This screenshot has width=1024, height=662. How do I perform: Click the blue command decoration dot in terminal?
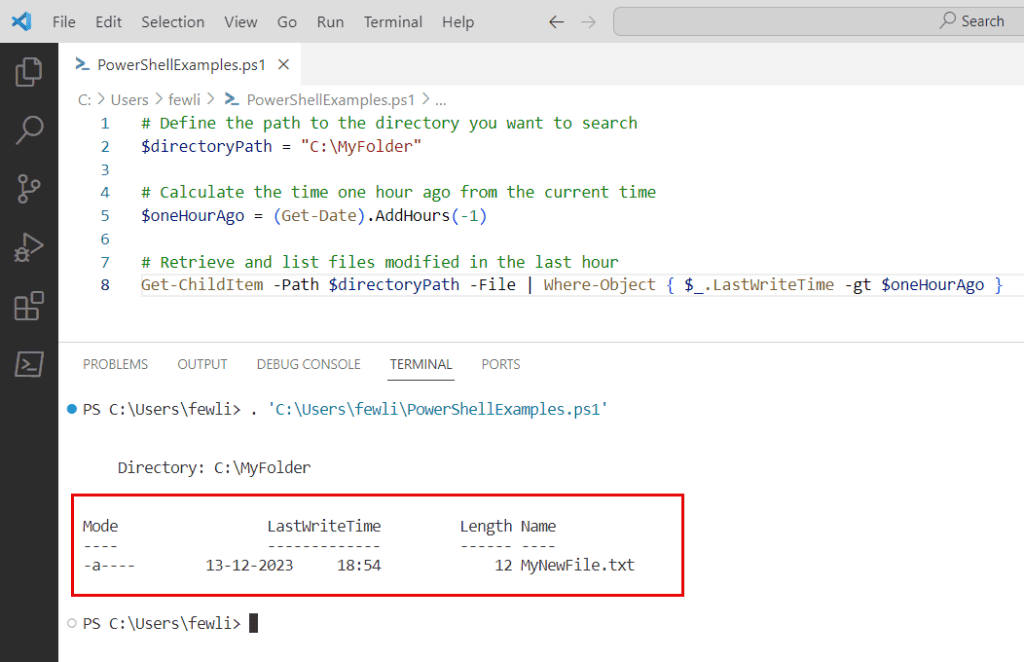(72, 409)
